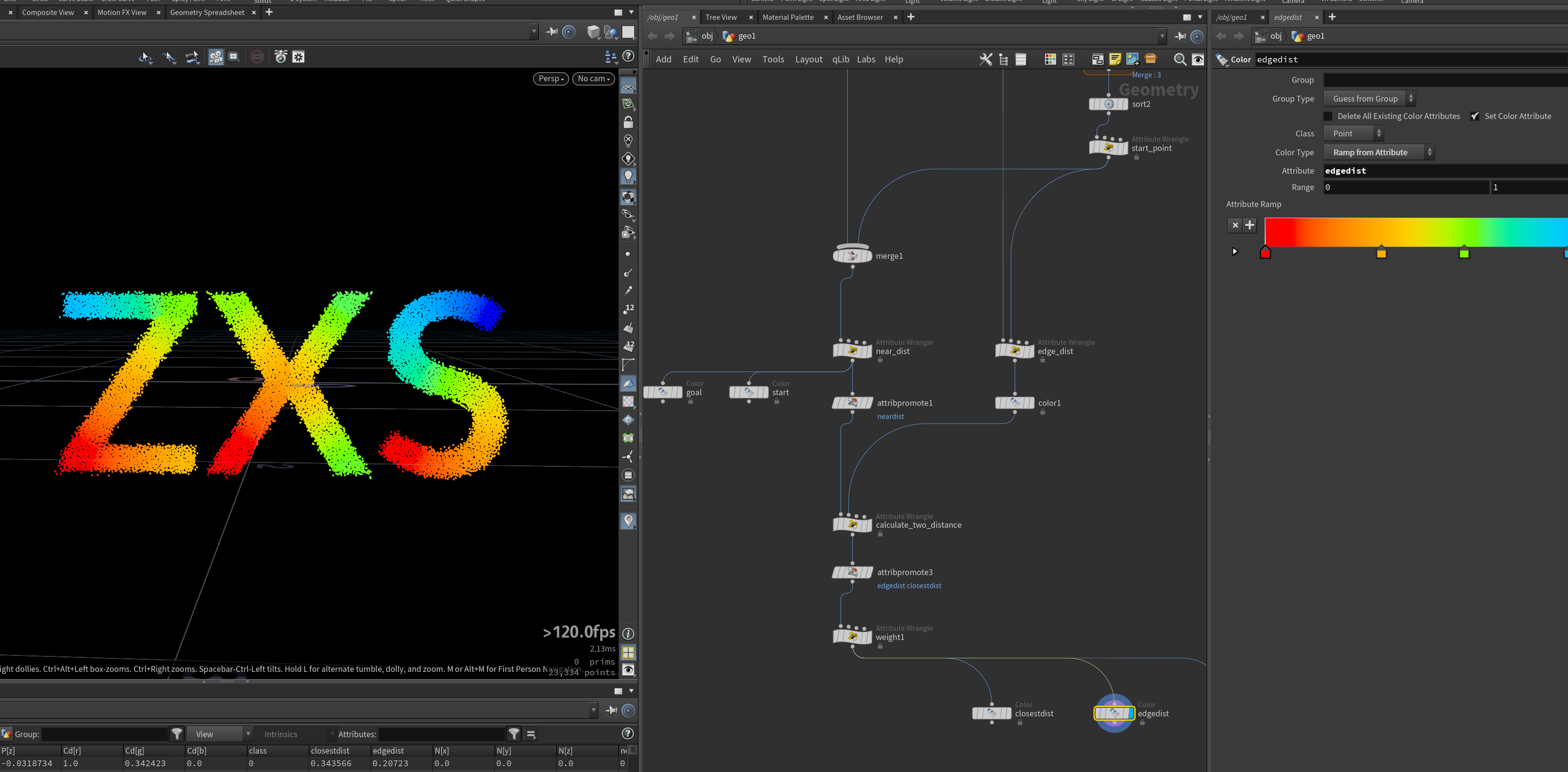Screen dimensions: 1568x772
Task: Click the merge1 node icon
Action: (852, 255)
